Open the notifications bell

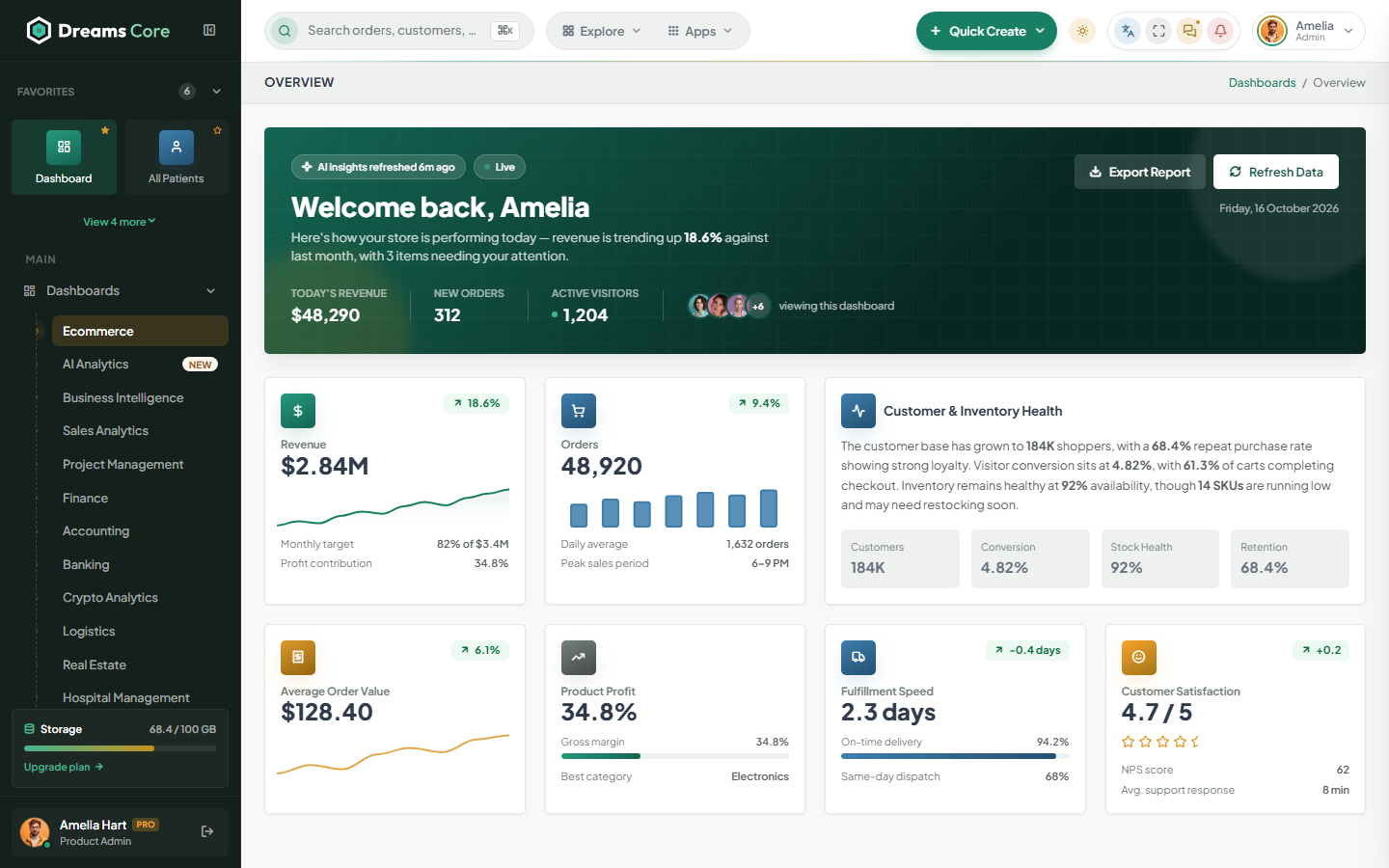[1220, 31]
